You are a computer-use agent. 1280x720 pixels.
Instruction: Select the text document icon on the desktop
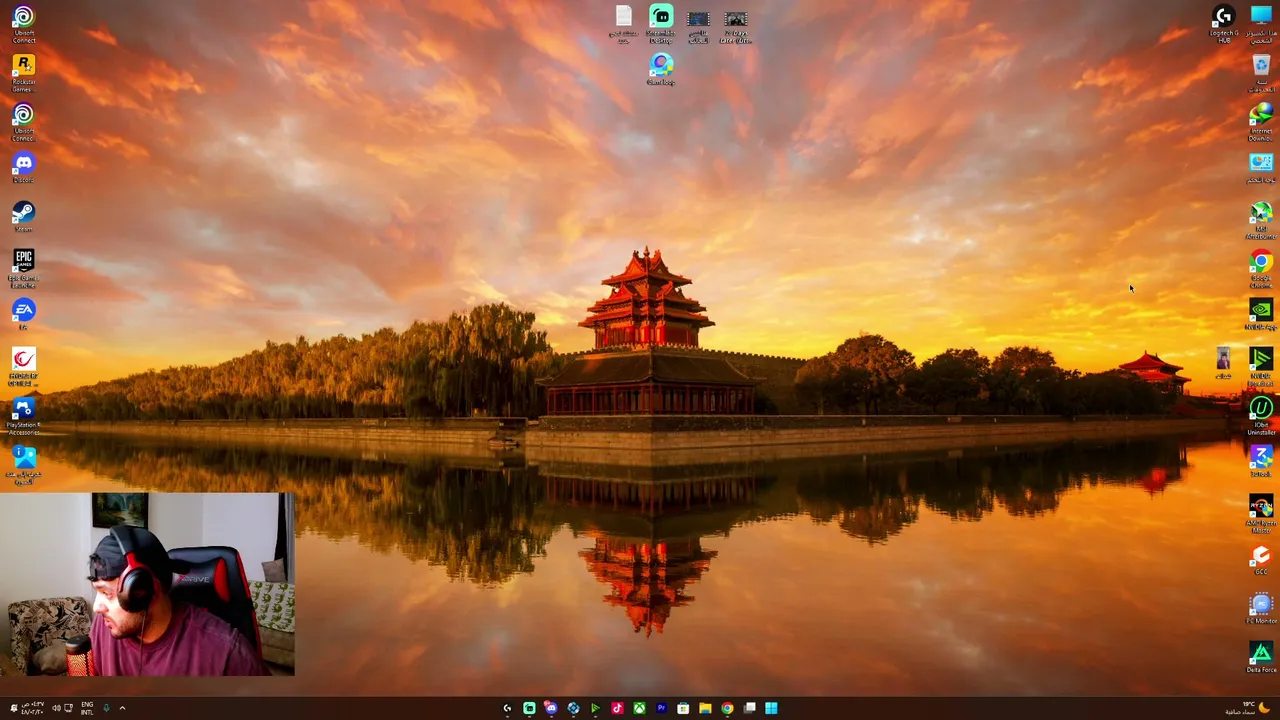[623, 25]
